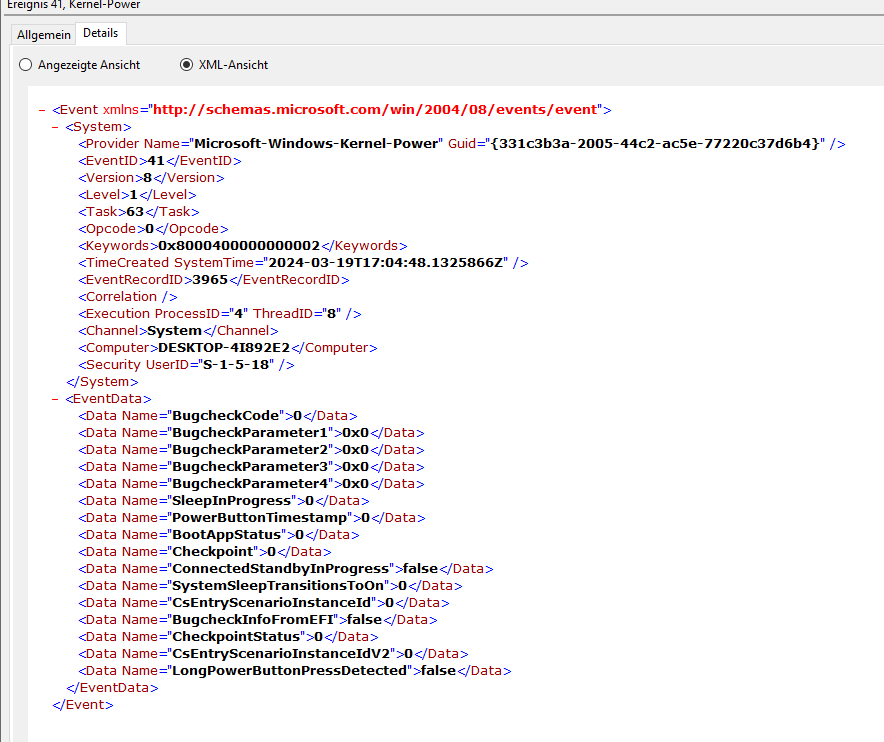Click the PowerButtonTimestamp data line
The width and height of the screenshot is (884, 742).
[x=252, y=518]
